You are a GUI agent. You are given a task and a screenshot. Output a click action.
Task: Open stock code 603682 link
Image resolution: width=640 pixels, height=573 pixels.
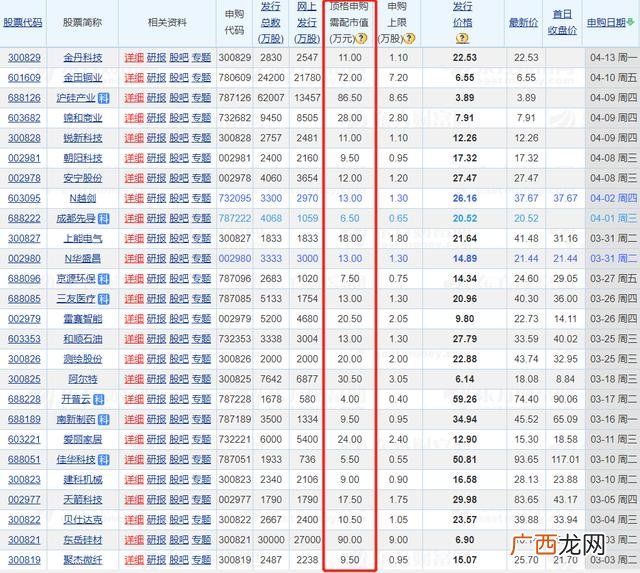[x=24, y=118]
